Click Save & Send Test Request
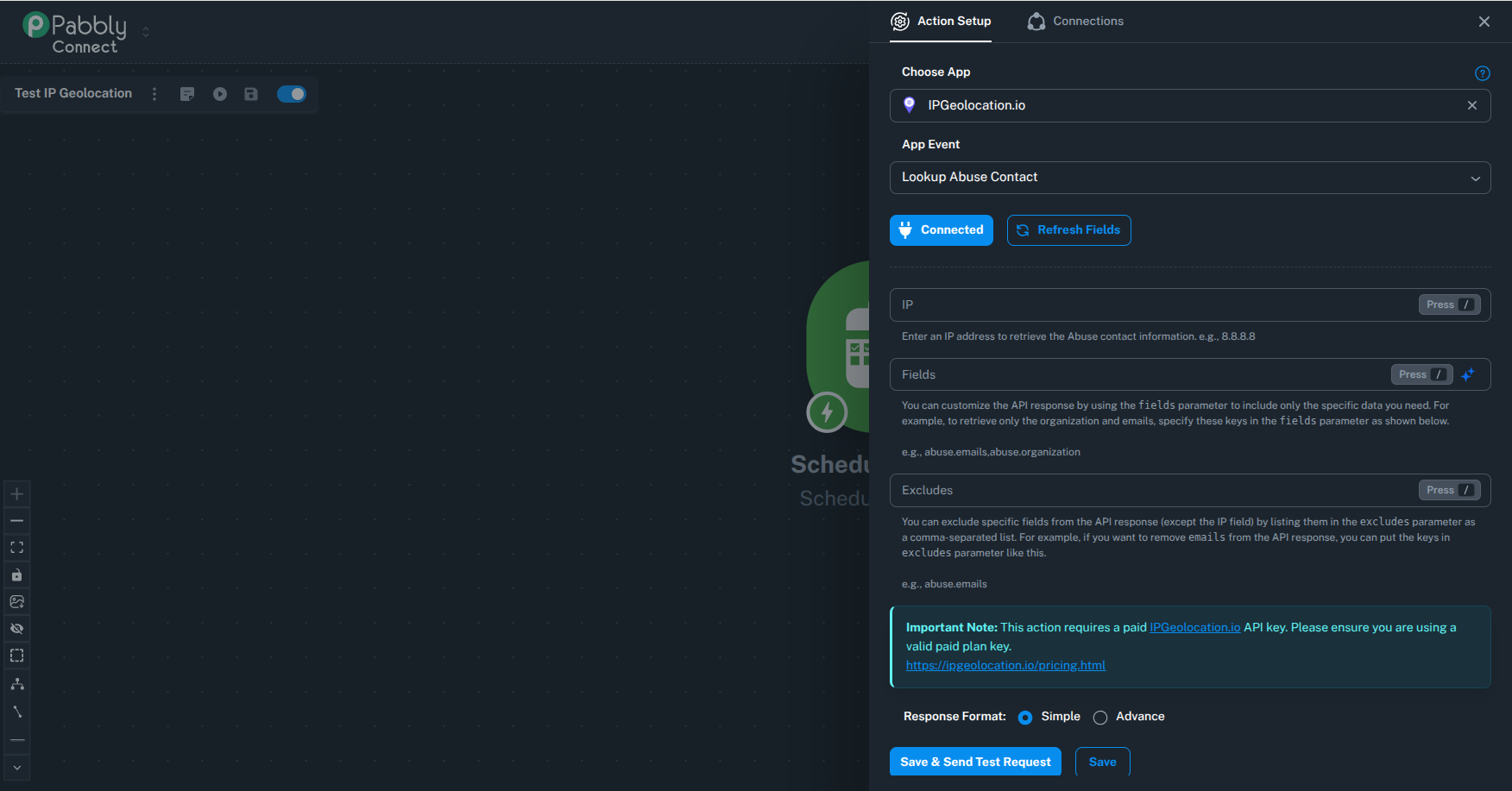Screen dimensions: 1512x791 [975, 762]
